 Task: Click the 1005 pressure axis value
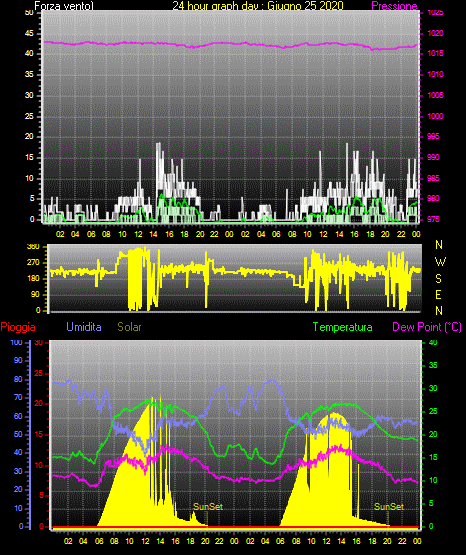click(x=435, y=95)
